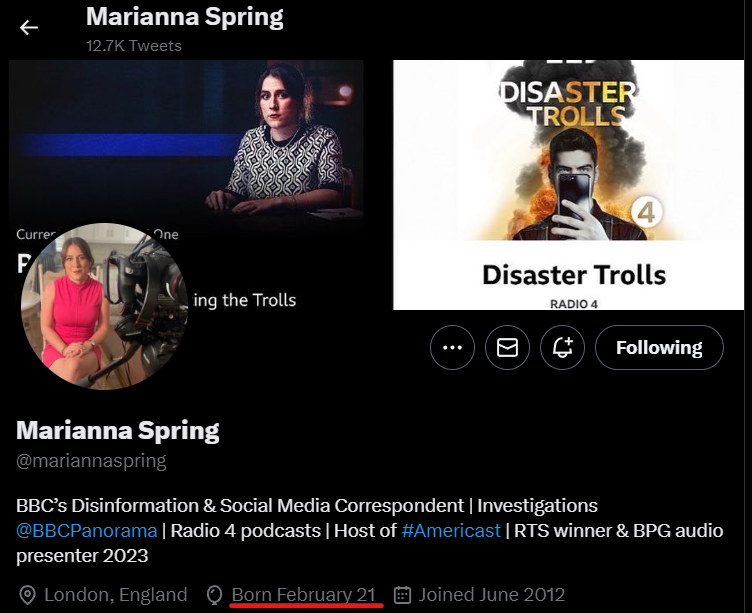752x613 pixels.
Task: Click the Marianna Spring name above handle
Action: tap(118, 430)
